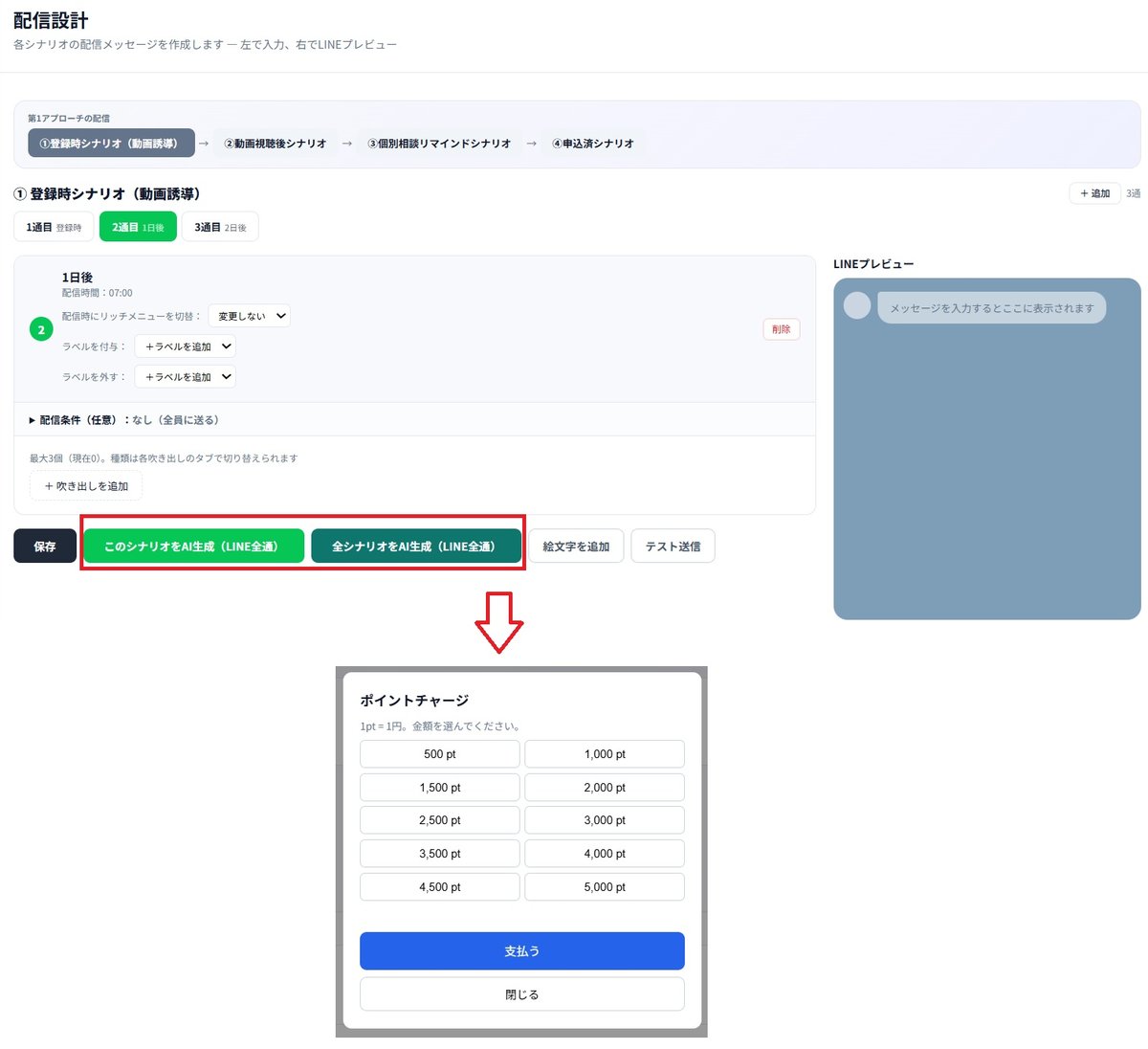The image size is (1148, 1049).
Task: Delete the message with 削除 button
Action: tap(782, 329)
